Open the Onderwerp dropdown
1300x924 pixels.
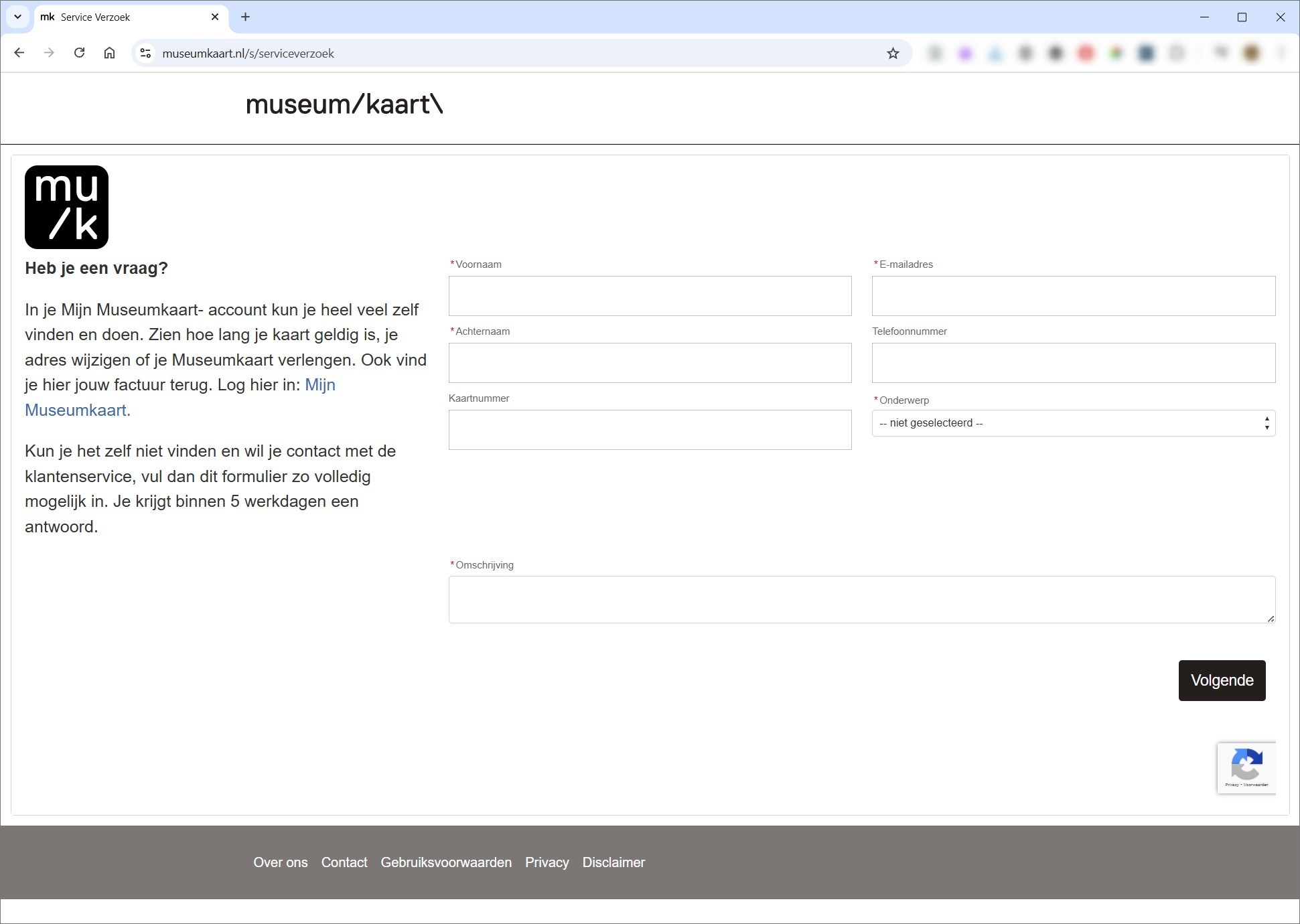(x=1074, y=423)
